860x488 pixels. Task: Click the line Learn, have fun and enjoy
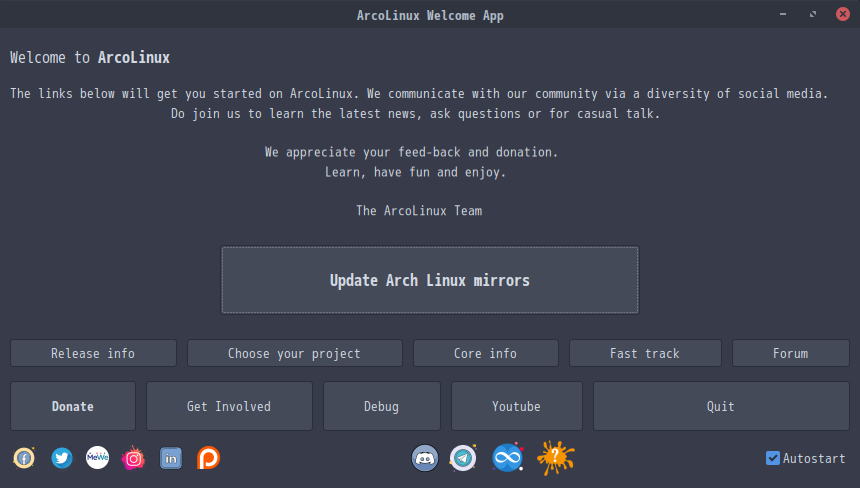coord(415,172)
